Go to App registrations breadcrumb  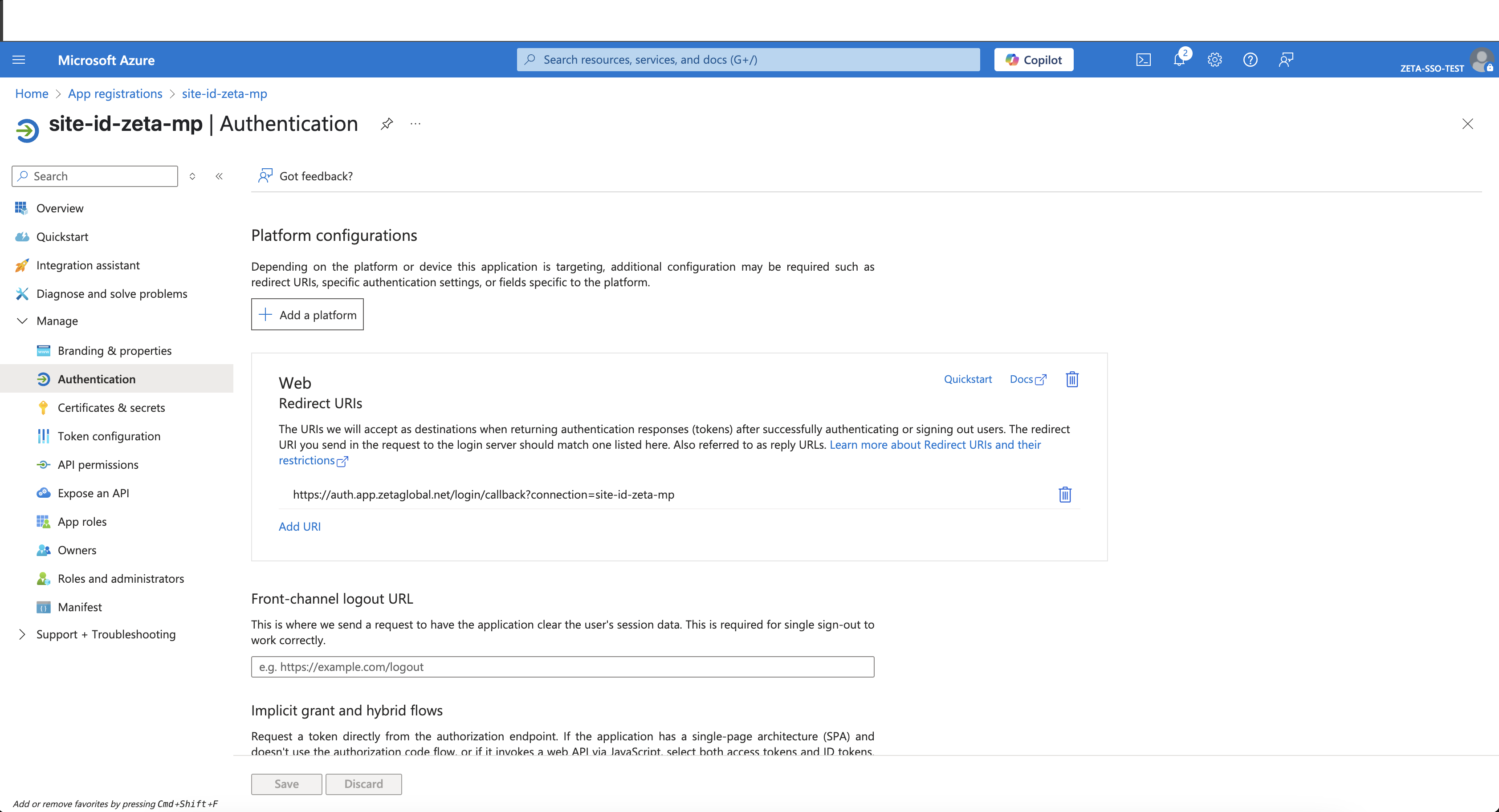114,93
